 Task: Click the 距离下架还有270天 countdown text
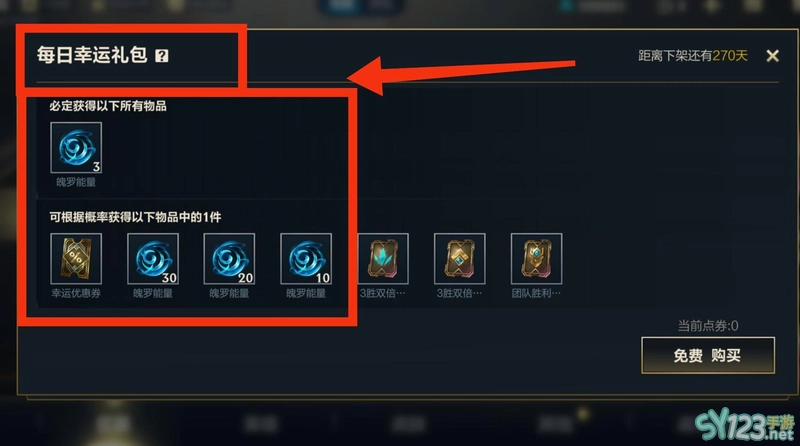pyautogui.click(x=693, y=56)
